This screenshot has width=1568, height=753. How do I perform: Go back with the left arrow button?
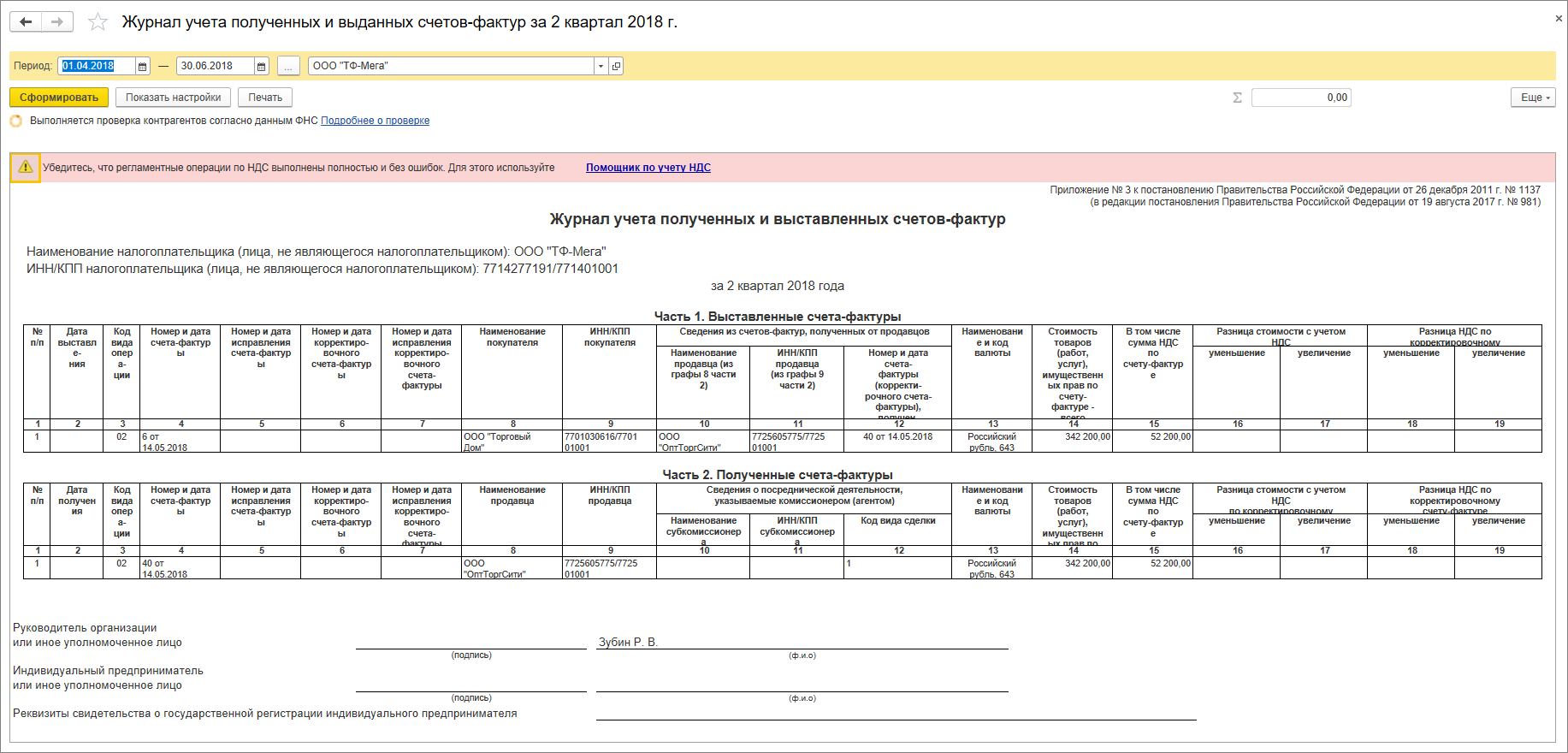pyautogui.click(x=26, y=21)
